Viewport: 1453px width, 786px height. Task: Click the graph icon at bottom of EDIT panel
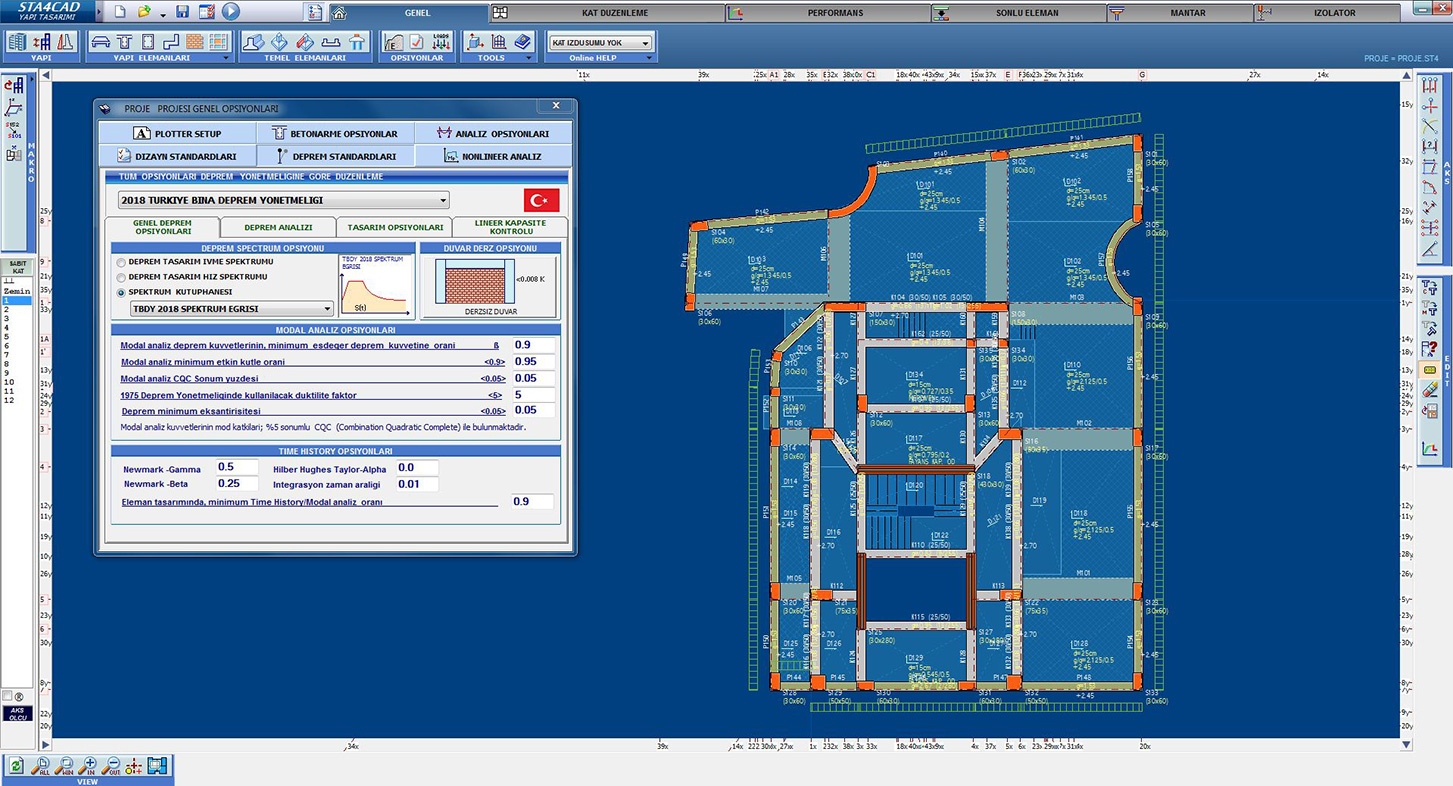1430,449
